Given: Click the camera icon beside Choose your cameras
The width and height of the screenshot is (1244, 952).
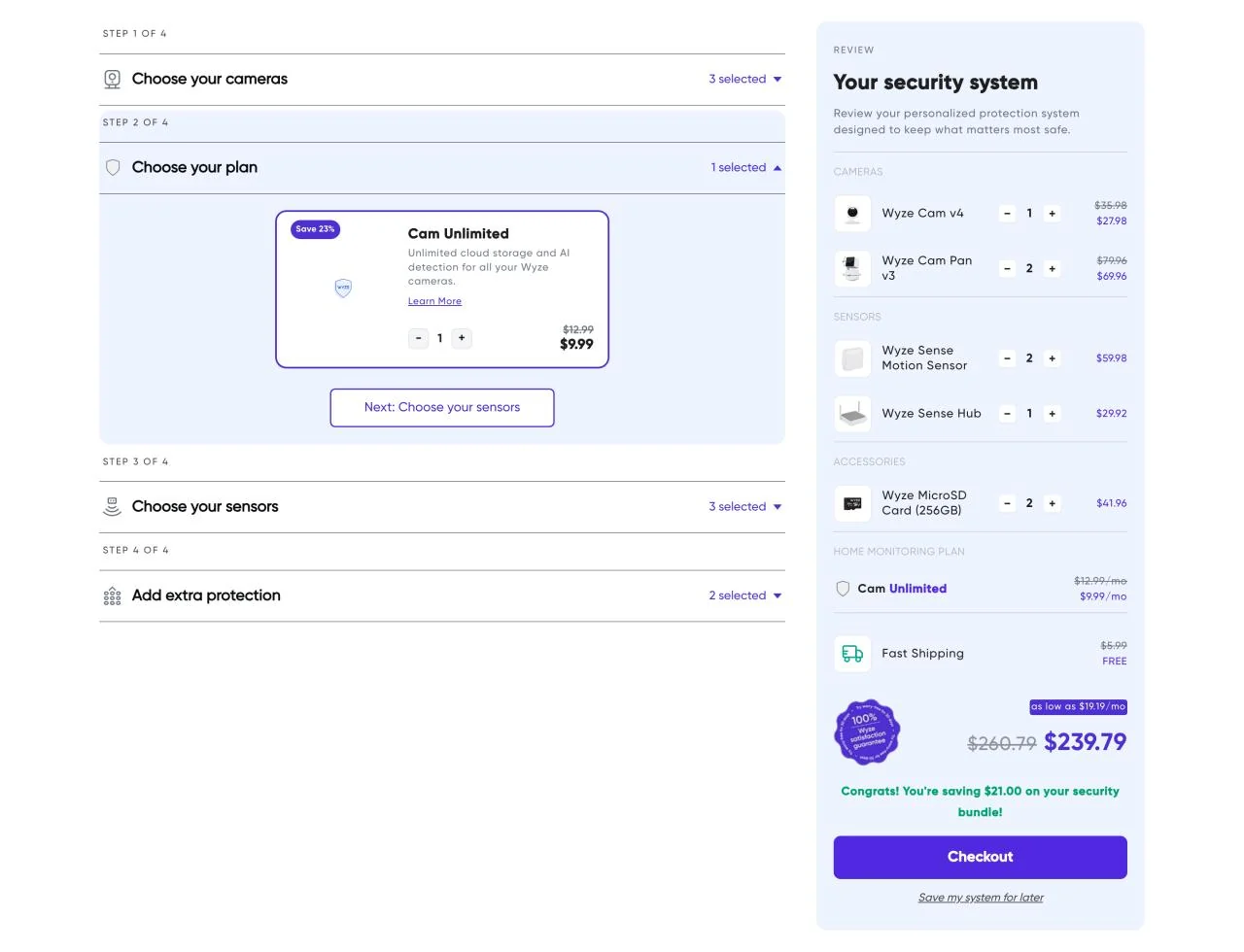Looking at the screenshot, I should coord(113,80).
